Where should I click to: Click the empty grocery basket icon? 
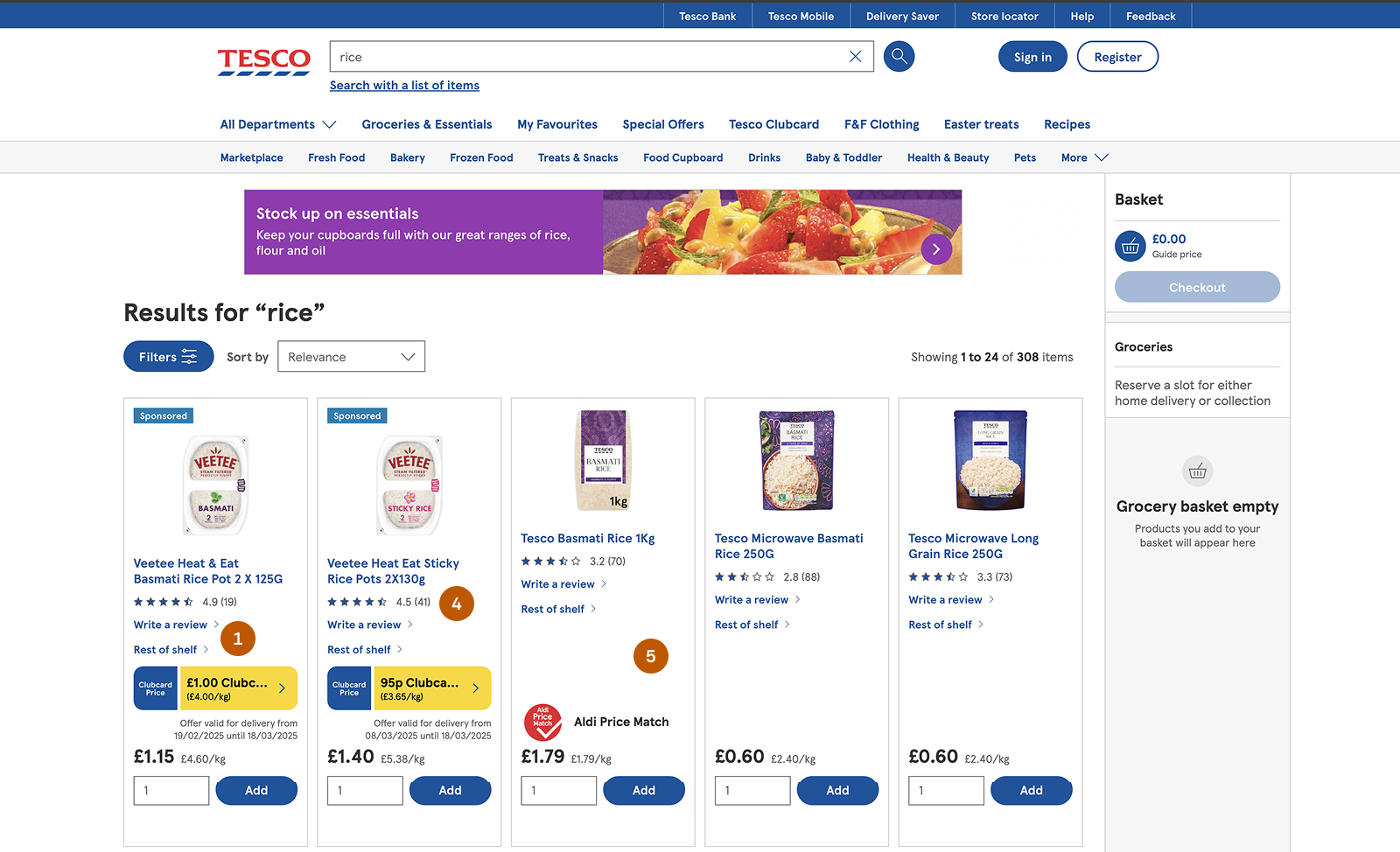(1197, 471)
